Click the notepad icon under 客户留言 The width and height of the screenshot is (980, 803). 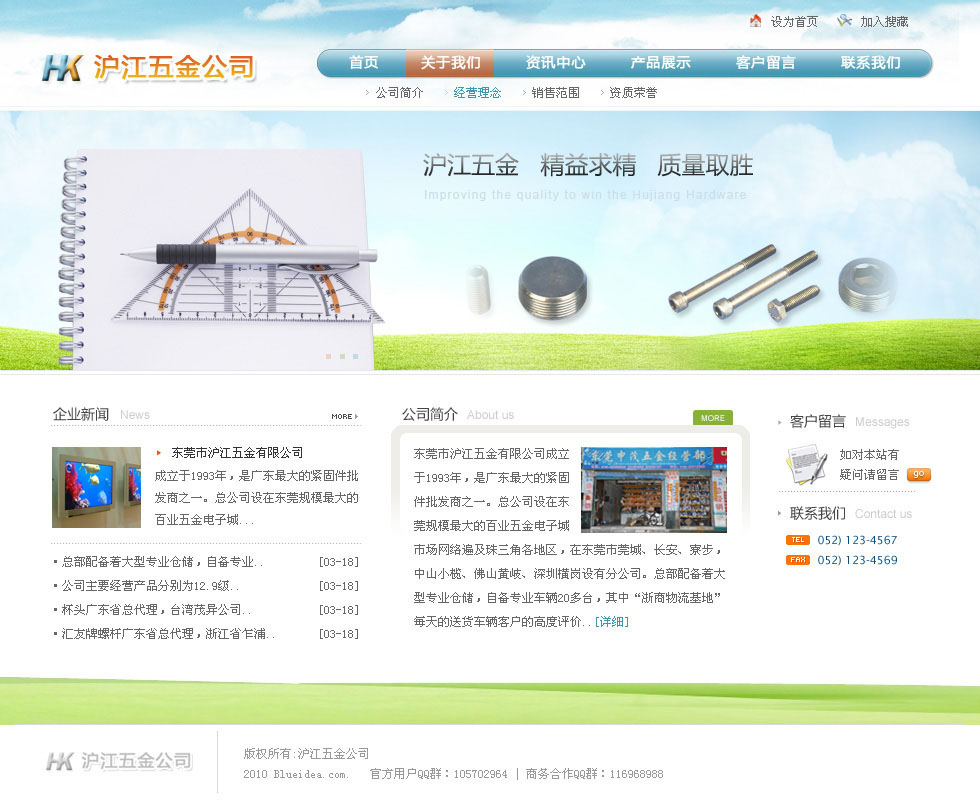[x=806, y=464]
